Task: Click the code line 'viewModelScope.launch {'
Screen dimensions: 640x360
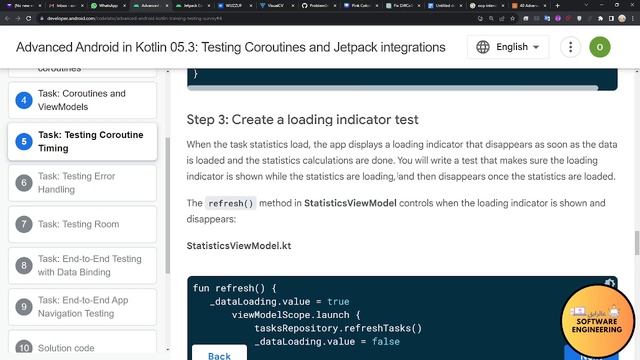Action: pos(296,315)
